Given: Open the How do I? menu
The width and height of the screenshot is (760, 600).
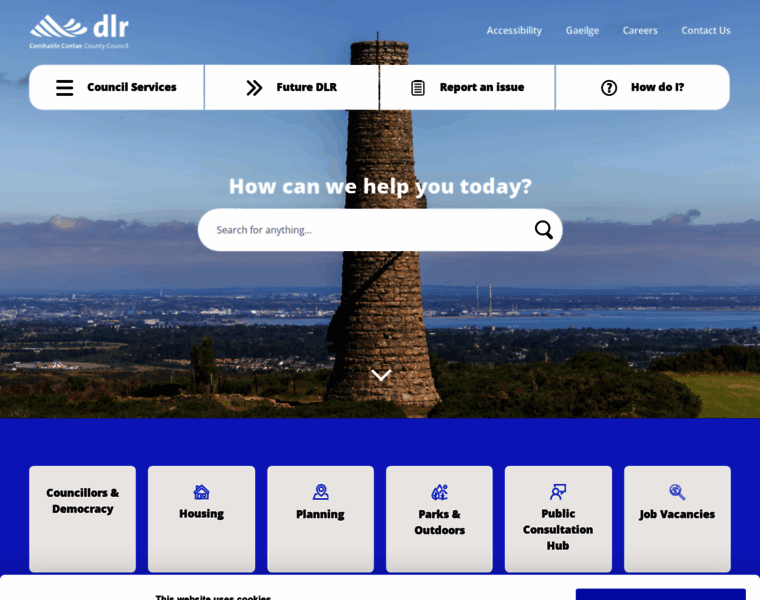Looking at the screenshot, I should tap(643, 87).
